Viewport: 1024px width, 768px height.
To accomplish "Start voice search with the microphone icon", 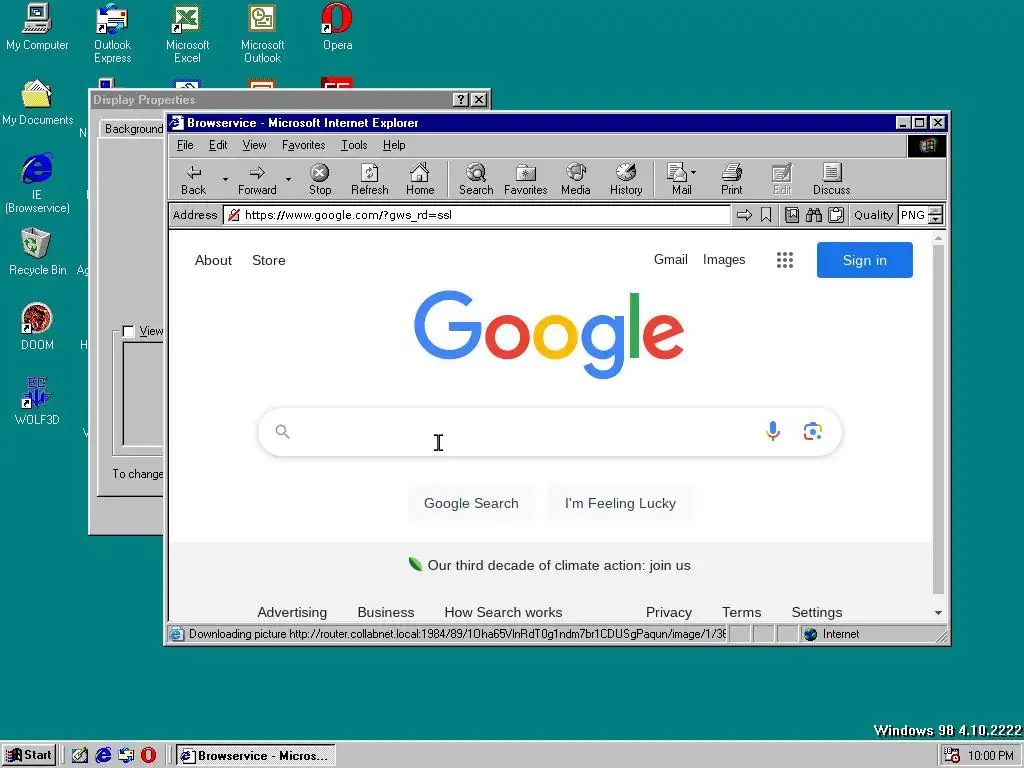I will pos(773,431).
